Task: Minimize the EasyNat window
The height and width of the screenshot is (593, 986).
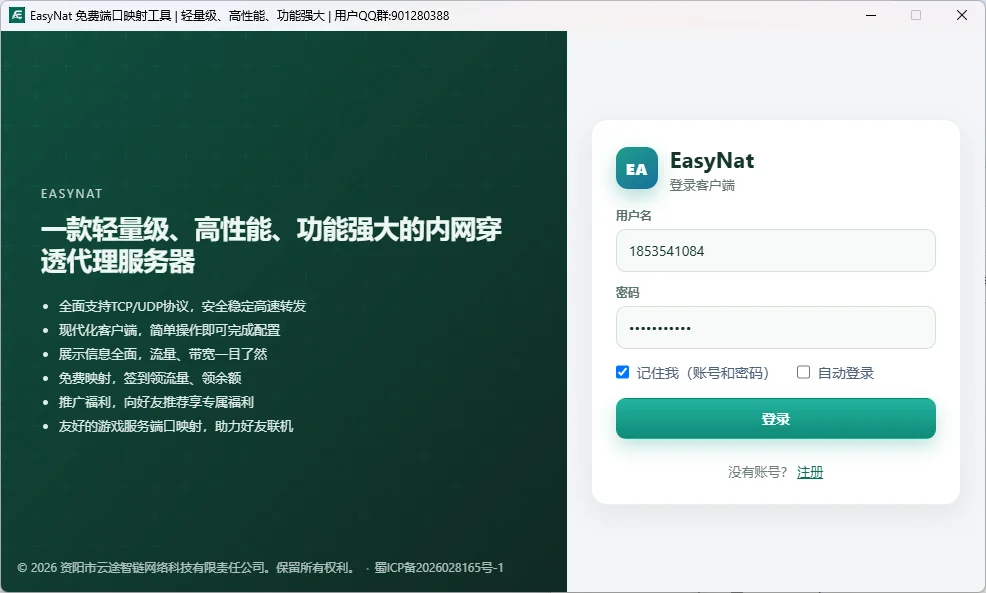Action: pyautogui.click(x=871, y=15)
